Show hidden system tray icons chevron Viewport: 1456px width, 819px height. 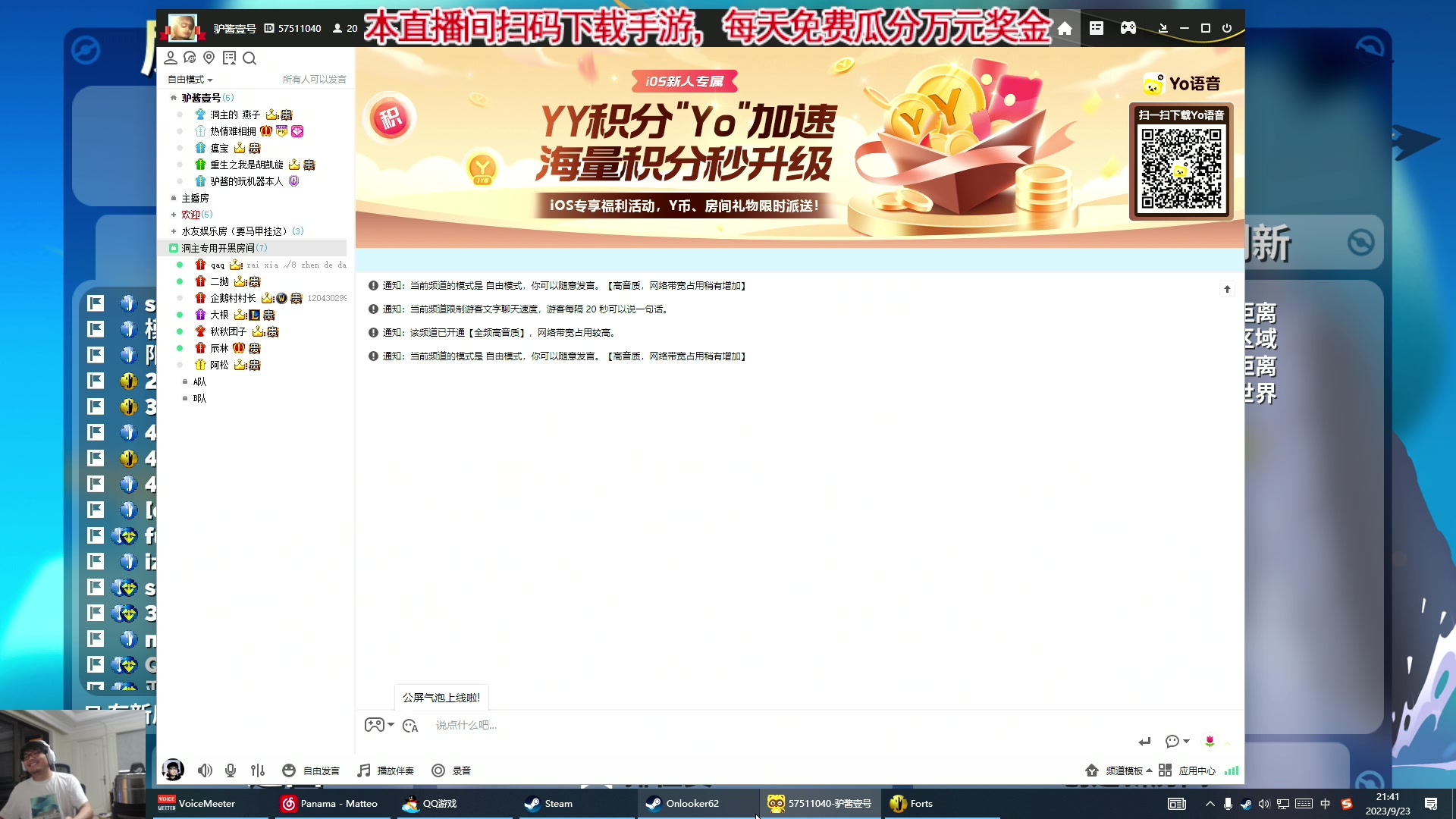click(1210, 804)
